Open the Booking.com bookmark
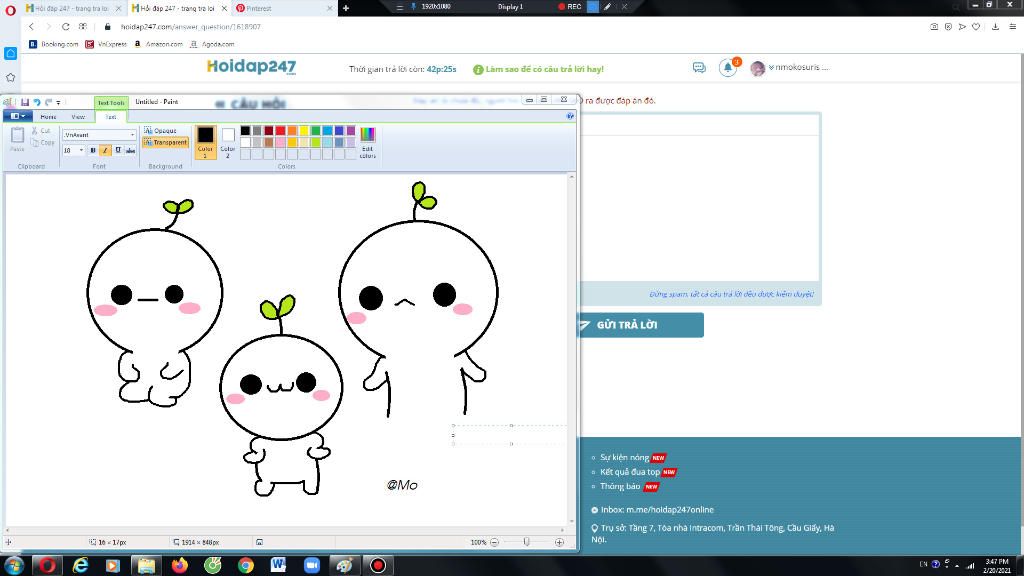 [54, 44]
